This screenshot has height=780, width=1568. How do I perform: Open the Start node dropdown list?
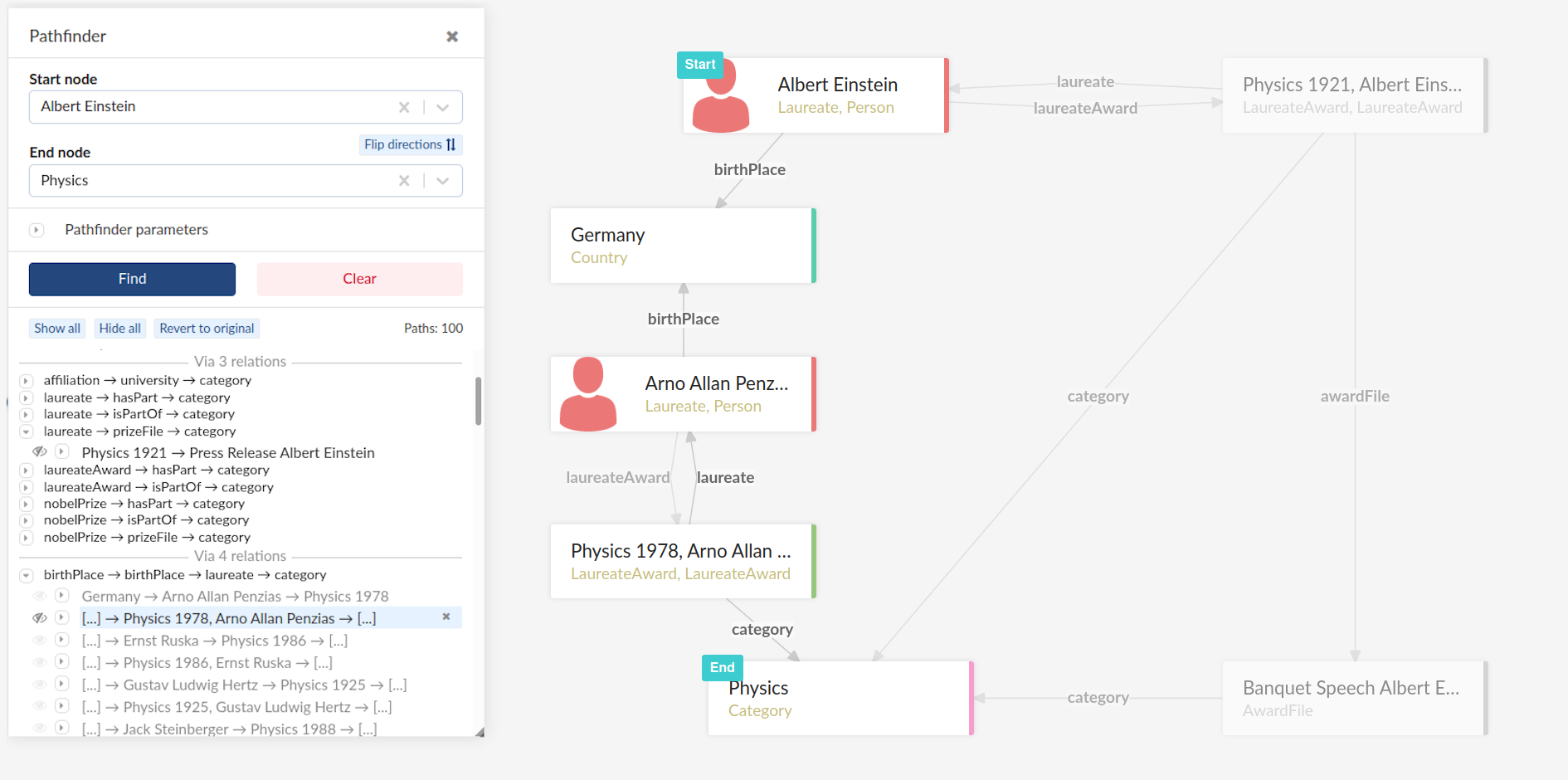point(443,107)
